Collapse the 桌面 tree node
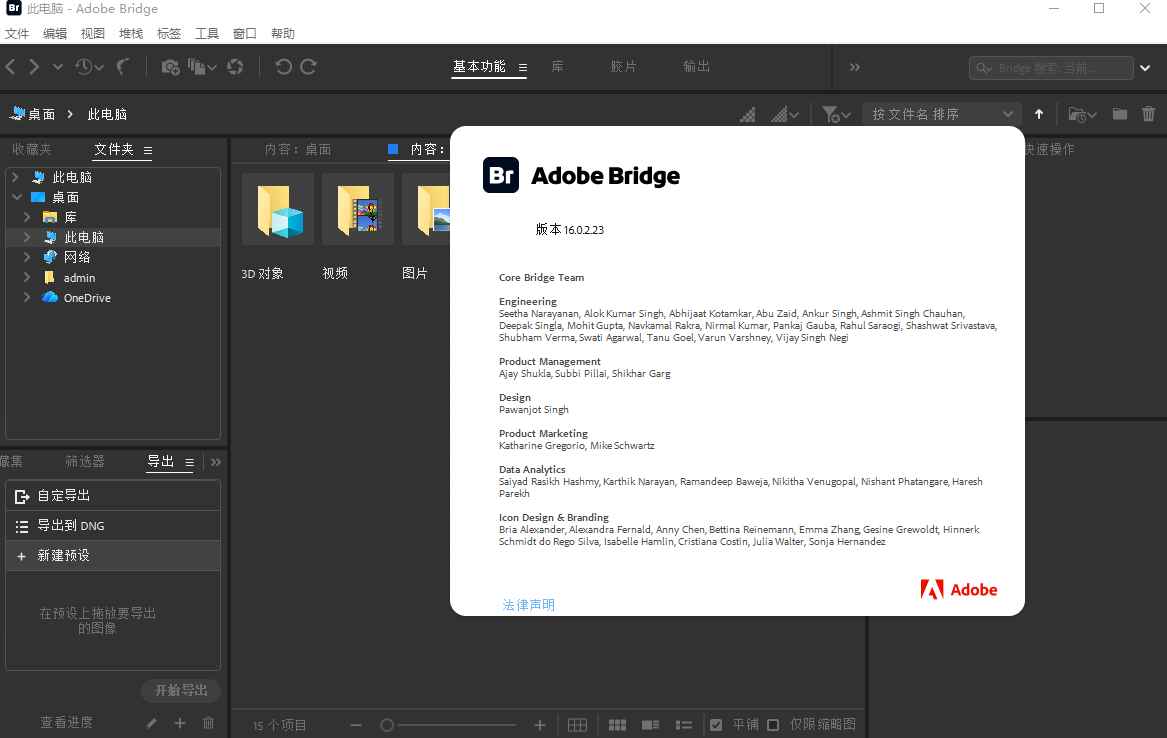The height and width of the screenshot is (738, 1167). click(x=16, y=197)
